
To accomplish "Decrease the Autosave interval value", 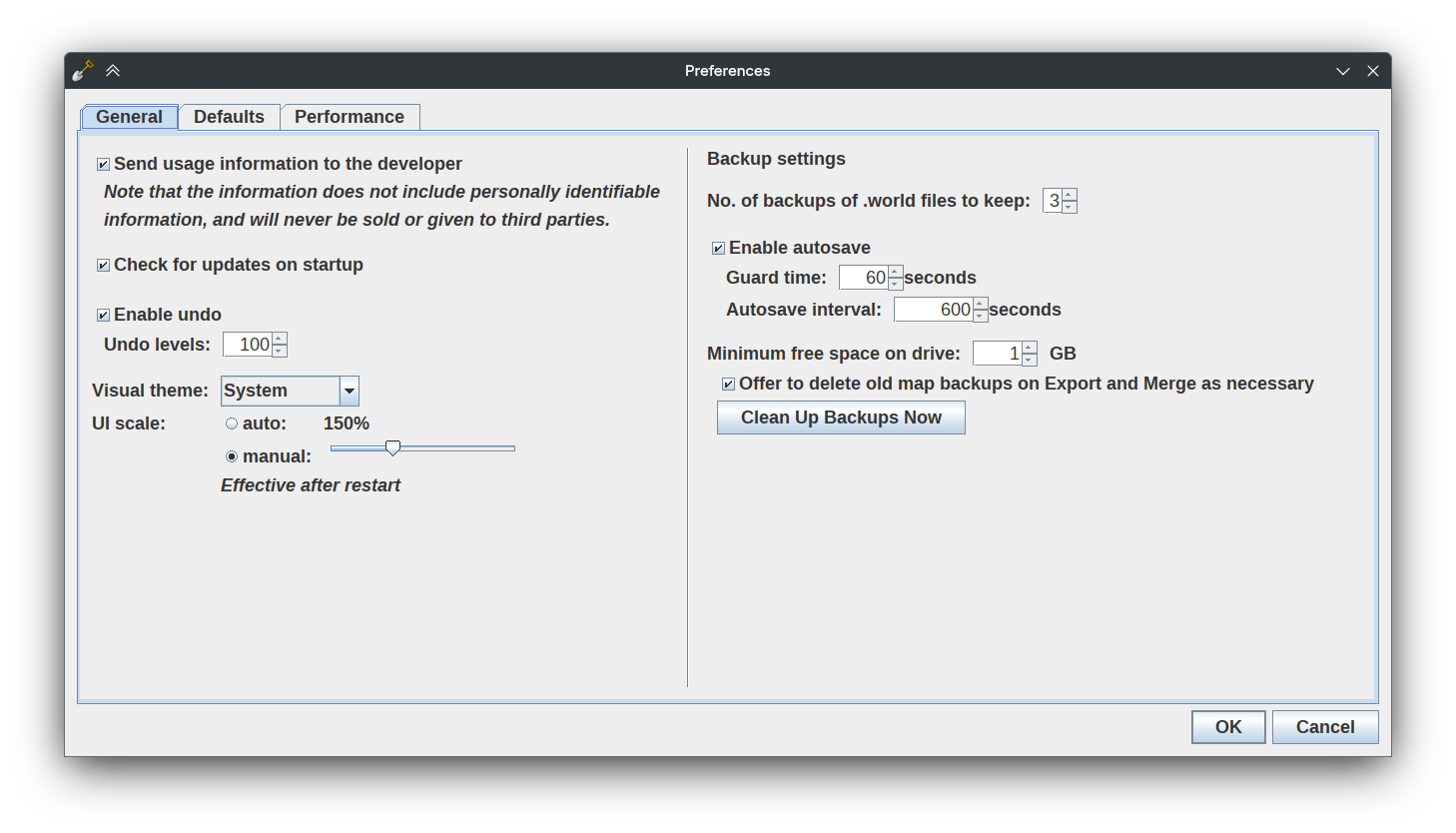I will coord(981,316).
